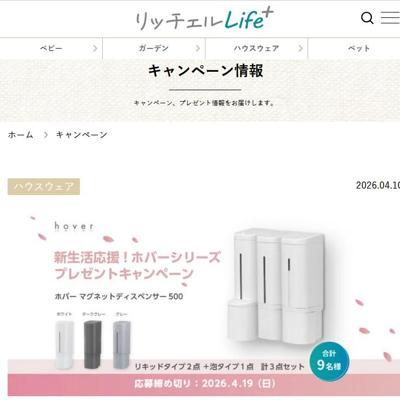The image size is (400, 400).
Task: Open the ベビー menu item
Action: tap(51, 49)
